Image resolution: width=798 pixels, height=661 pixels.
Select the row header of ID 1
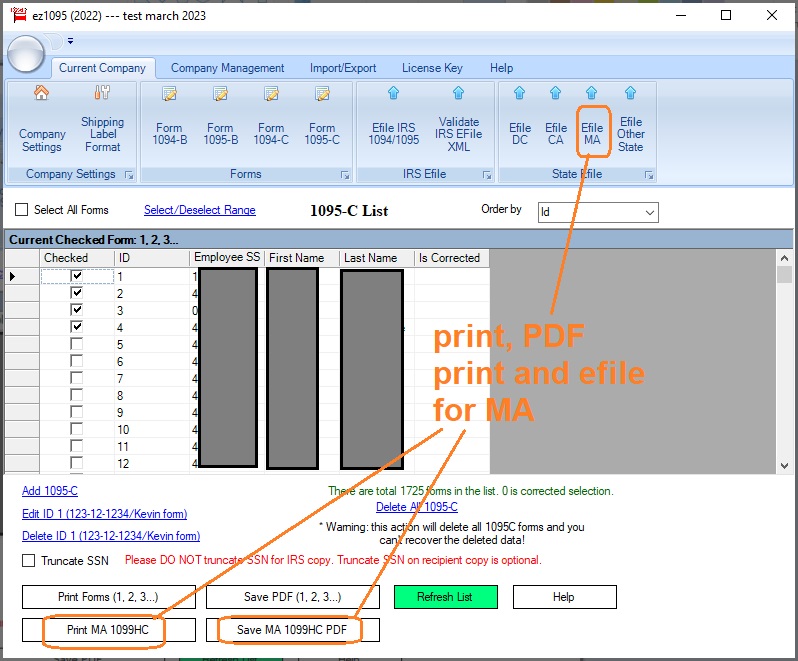[x=22, y=276]
